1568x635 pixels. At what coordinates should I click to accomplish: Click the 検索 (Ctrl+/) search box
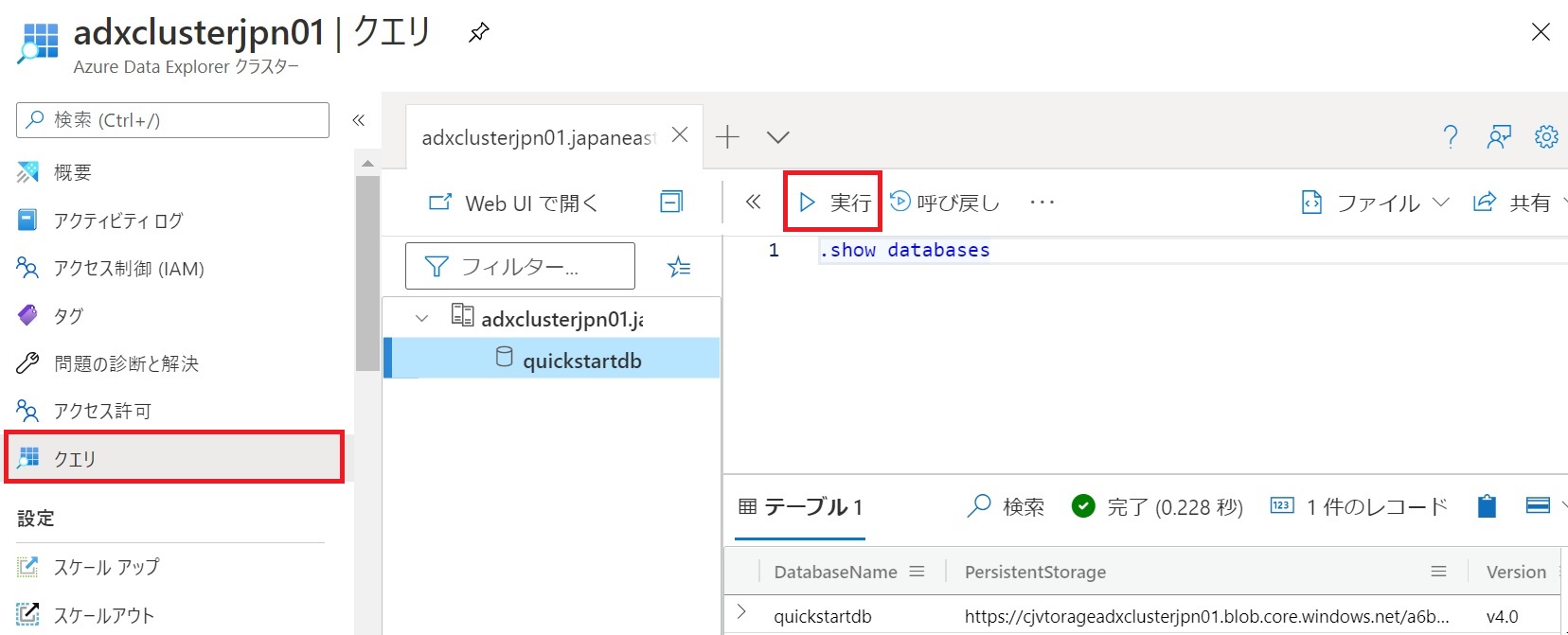(172, 120)
